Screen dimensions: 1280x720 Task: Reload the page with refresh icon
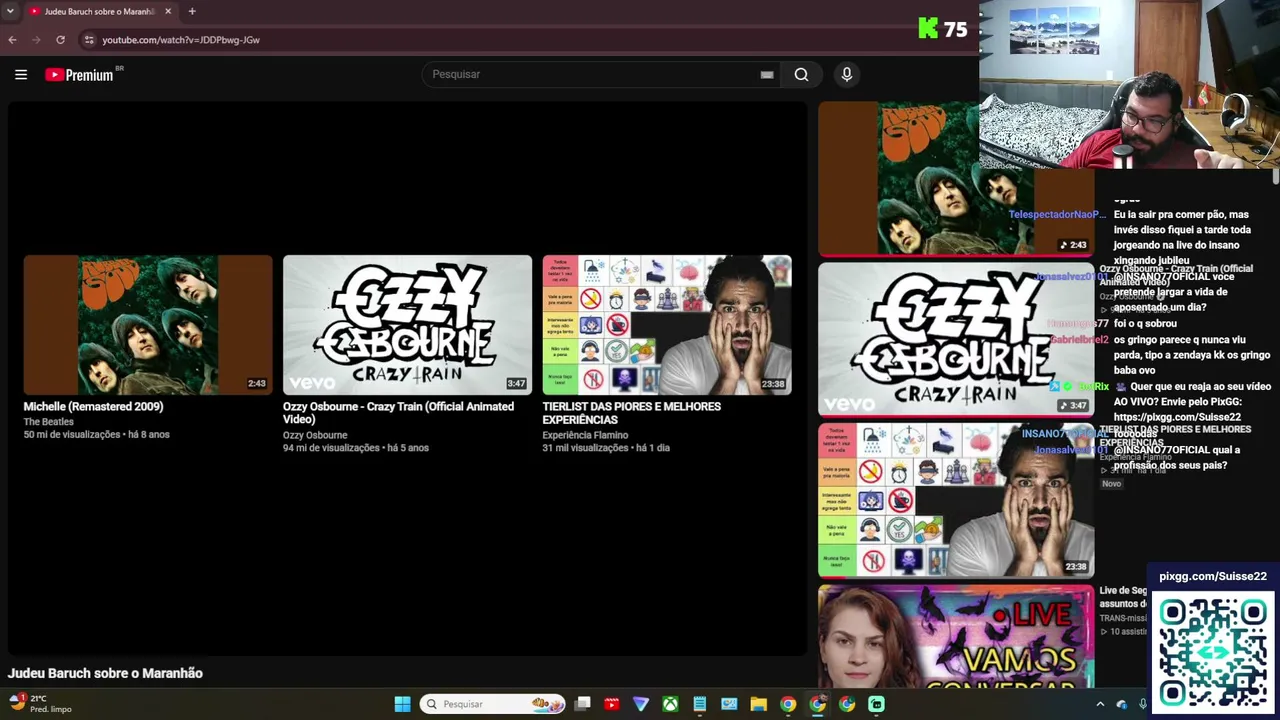click(60, 40)
